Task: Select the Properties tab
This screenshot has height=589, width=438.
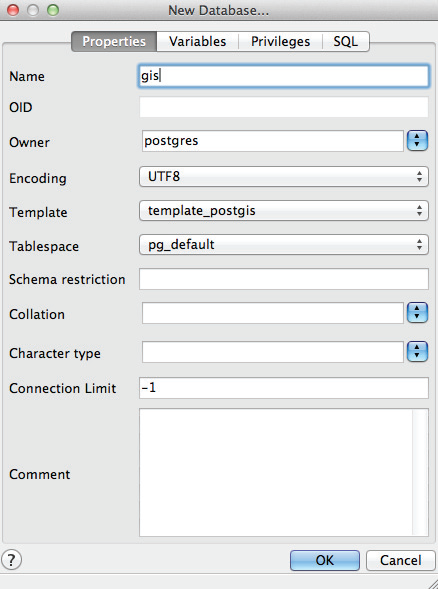Action: 114,41
